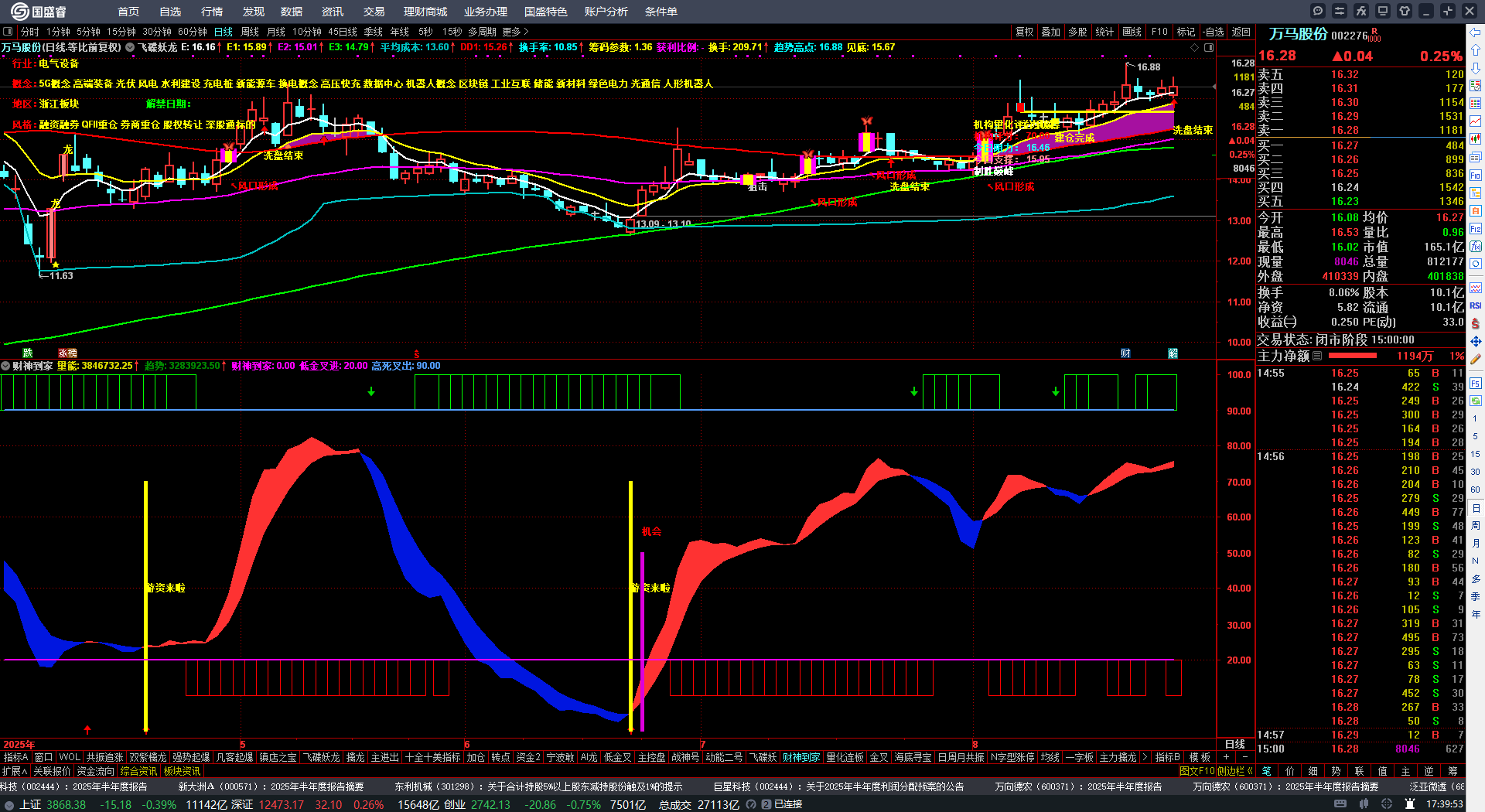This screenshot has width=1485, height=812.
Task: Select the 笔 tick detail tab
Action: pos(1267,771)
